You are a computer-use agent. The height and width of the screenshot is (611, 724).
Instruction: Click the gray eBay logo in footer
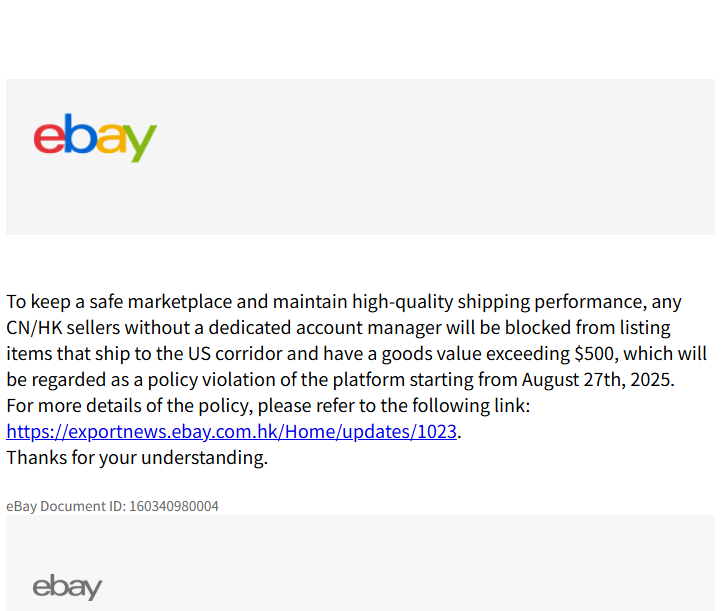(x=67, y=587)
